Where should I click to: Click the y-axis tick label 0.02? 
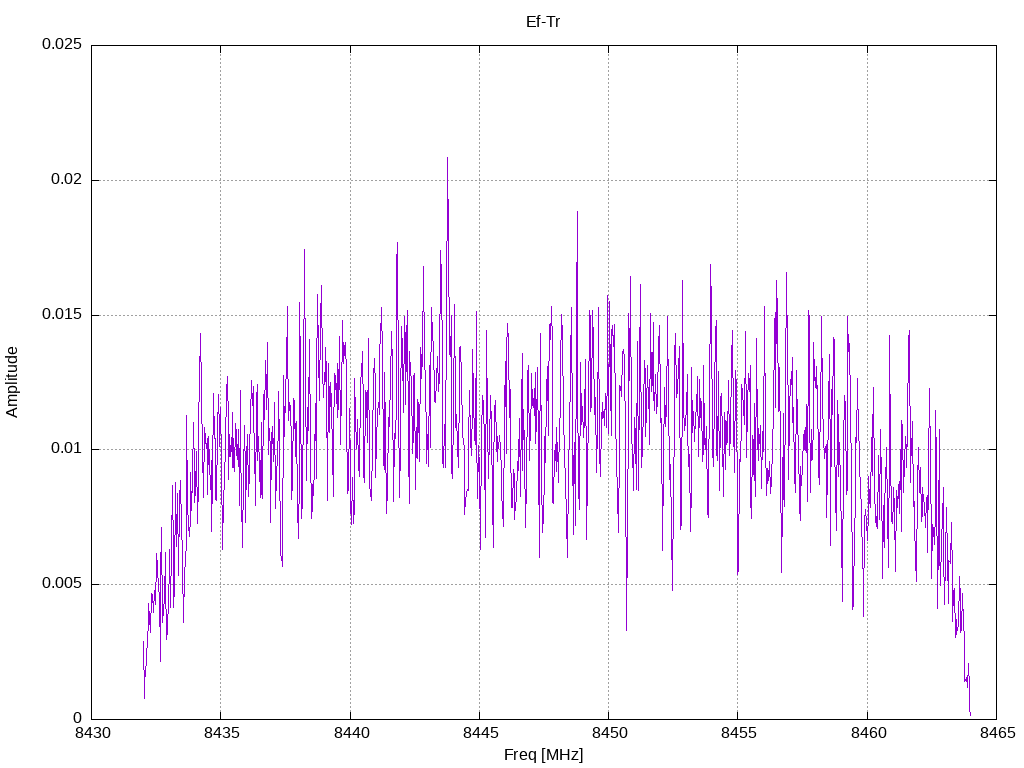point(67,180)
